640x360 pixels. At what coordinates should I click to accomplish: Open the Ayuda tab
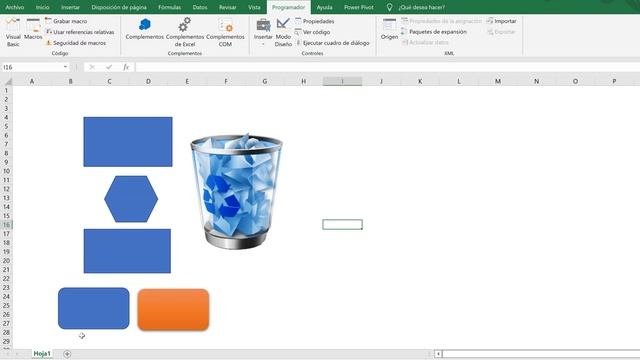pos(324,7)
